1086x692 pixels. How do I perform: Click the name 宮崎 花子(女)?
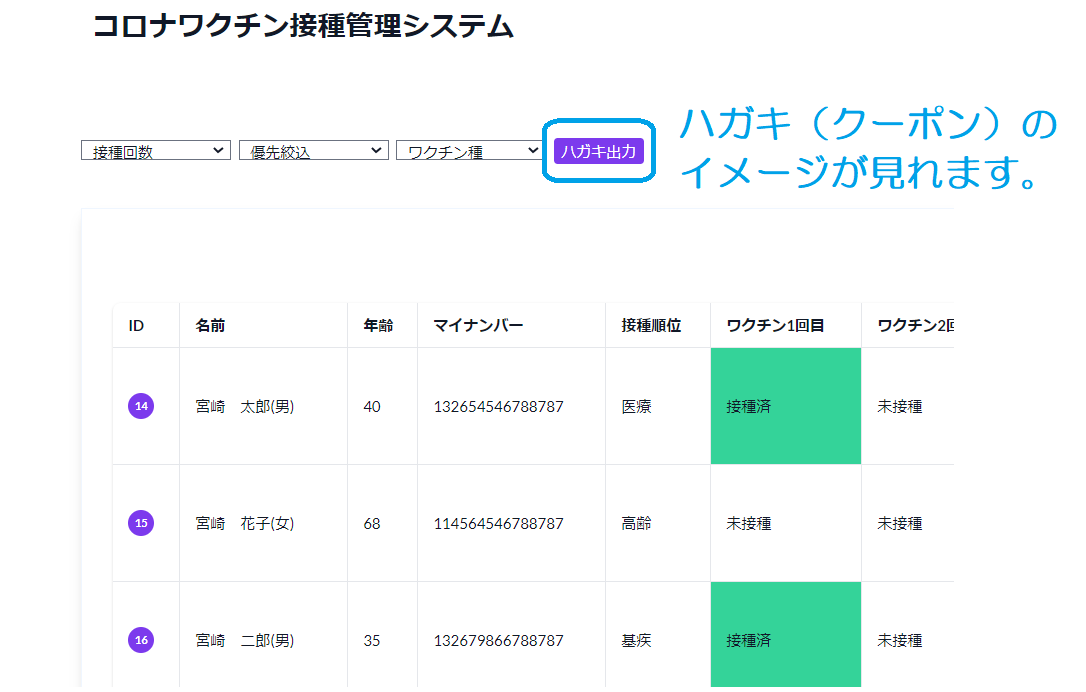click(x=244, y=524)
